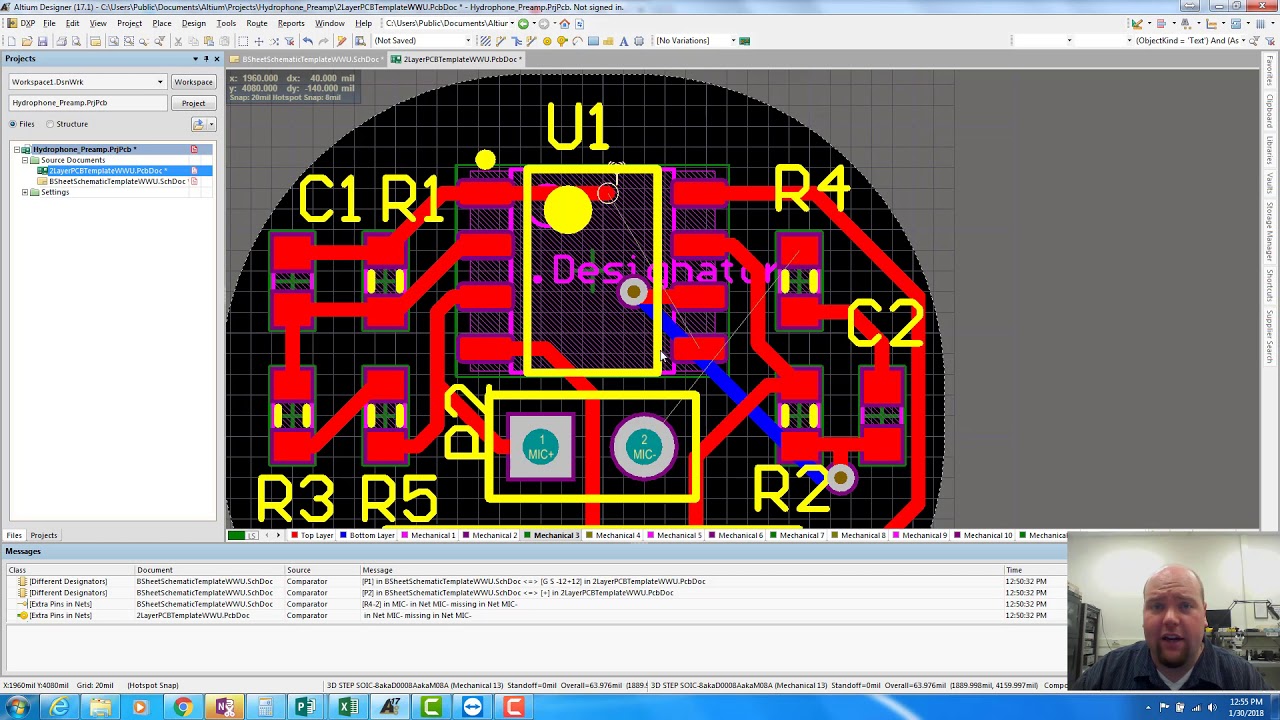Click the interactive routing tool icon

(x=501, y=41)
